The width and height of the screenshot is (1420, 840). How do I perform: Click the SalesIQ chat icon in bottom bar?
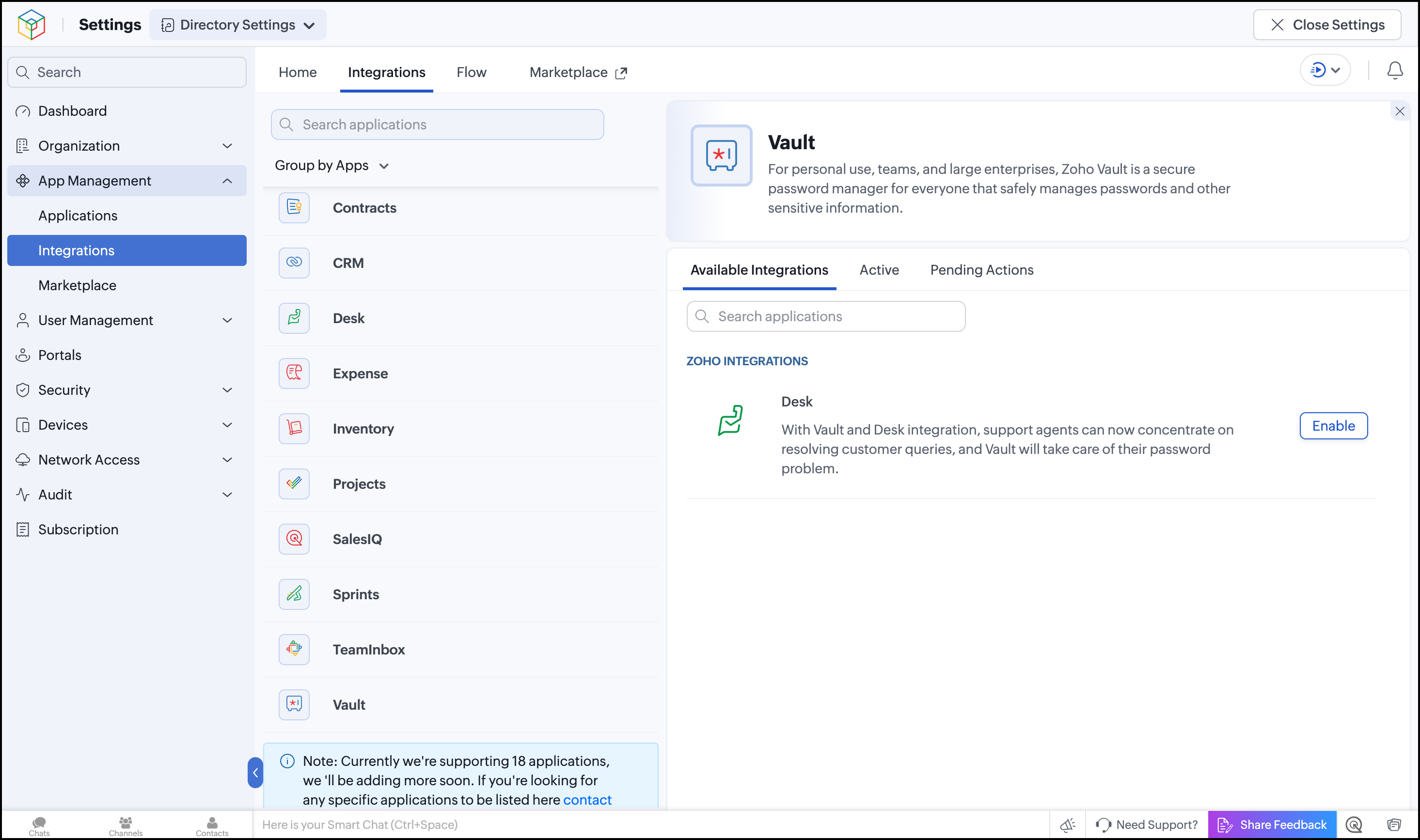tap(1354, 824)
